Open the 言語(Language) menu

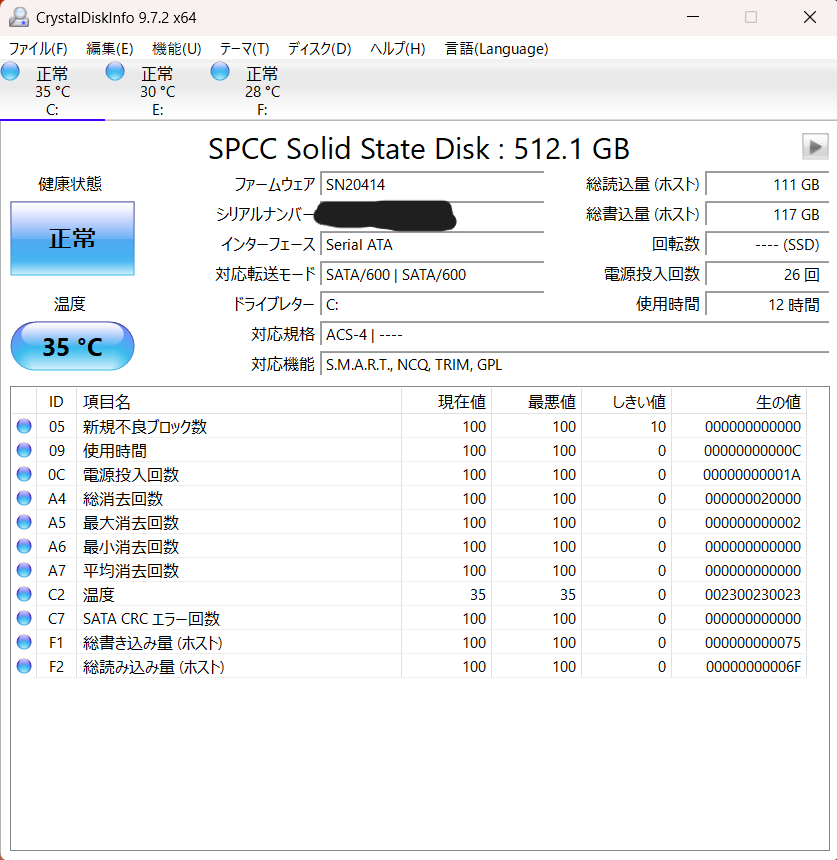click(513, 48)
